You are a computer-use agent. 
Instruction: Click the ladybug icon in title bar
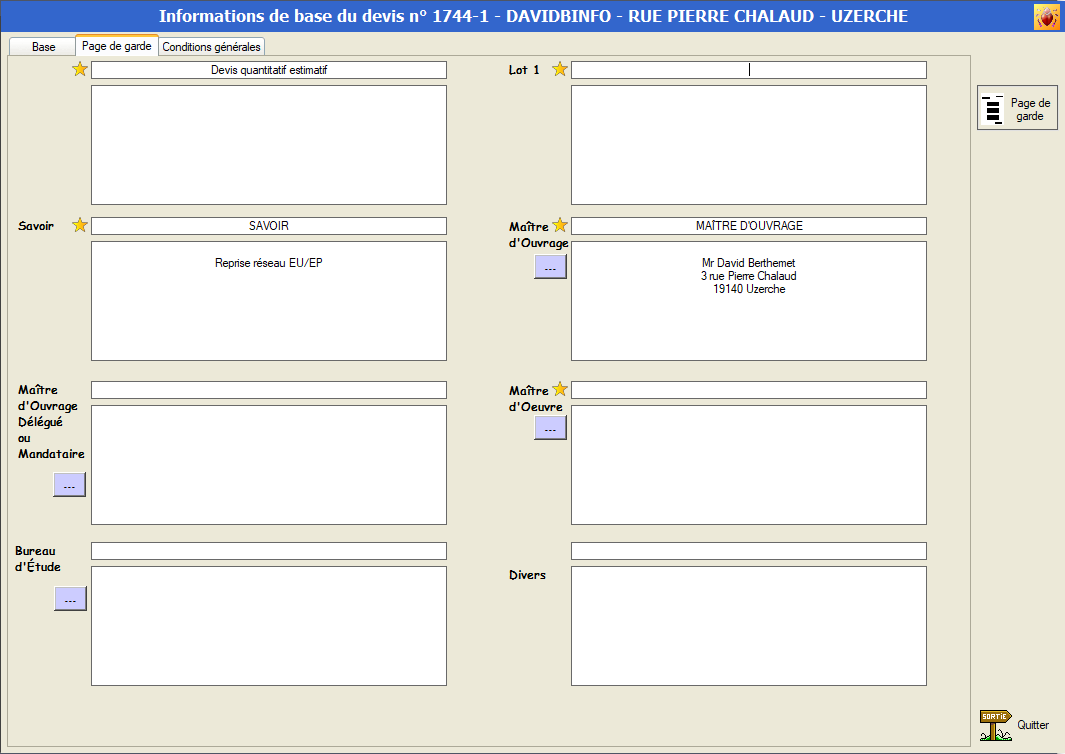(1046, 17)
